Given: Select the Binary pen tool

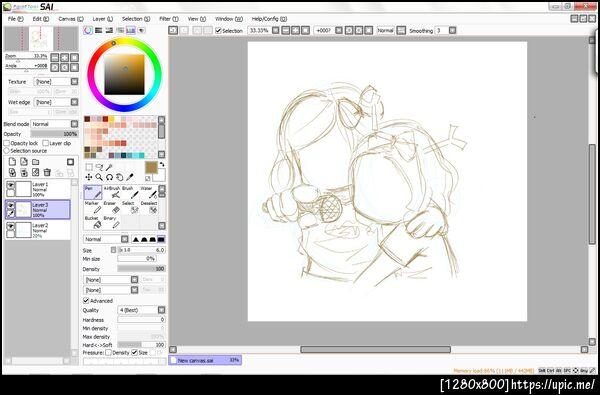Looking at the screenshot, I should pos(111,222).
